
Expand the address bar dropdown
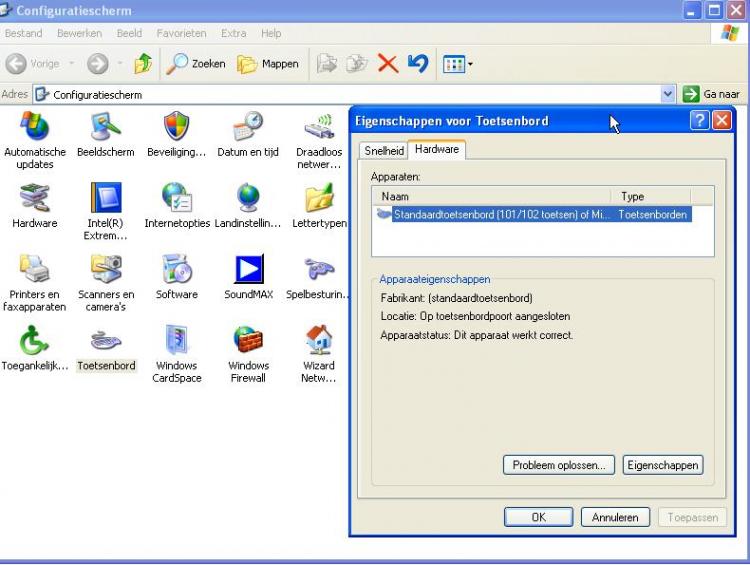coord(668,94)
